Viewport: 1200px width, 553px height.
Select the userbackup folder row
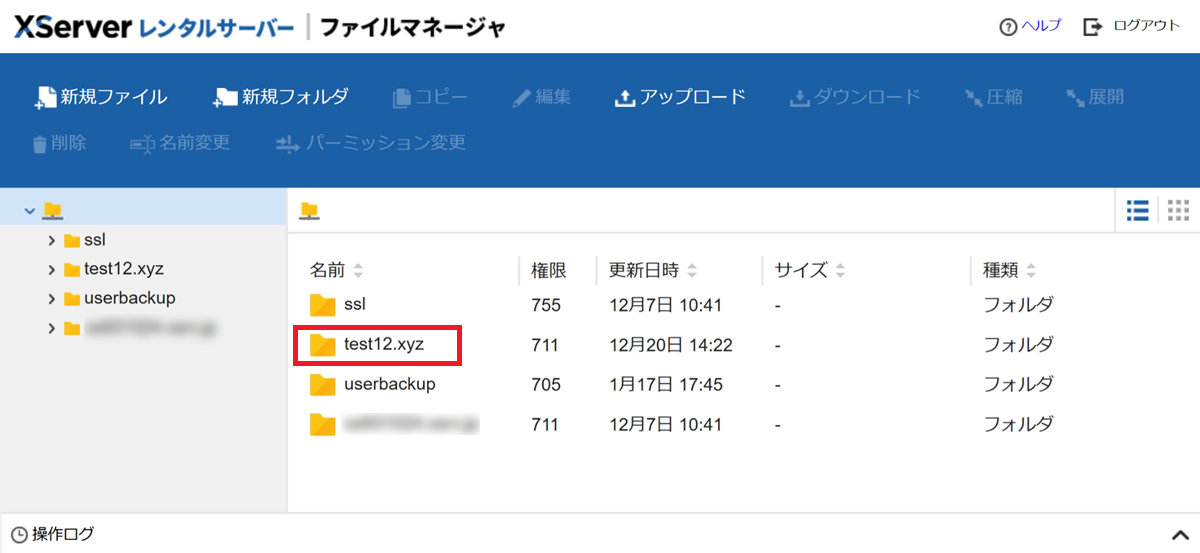click(389, 384)
